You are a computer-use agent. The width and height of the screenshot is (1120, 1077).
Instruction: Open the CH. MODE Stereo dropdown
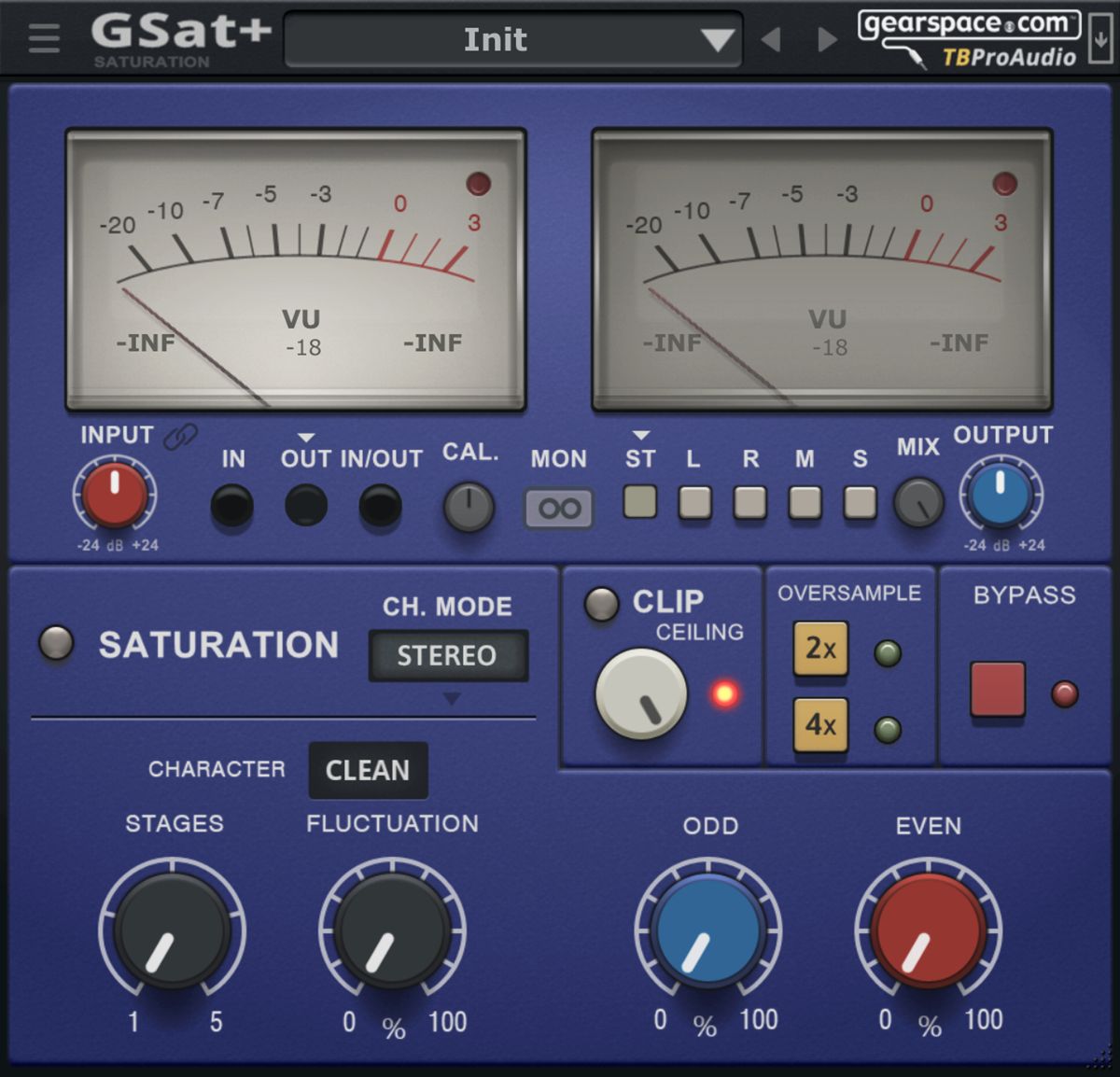448,655
